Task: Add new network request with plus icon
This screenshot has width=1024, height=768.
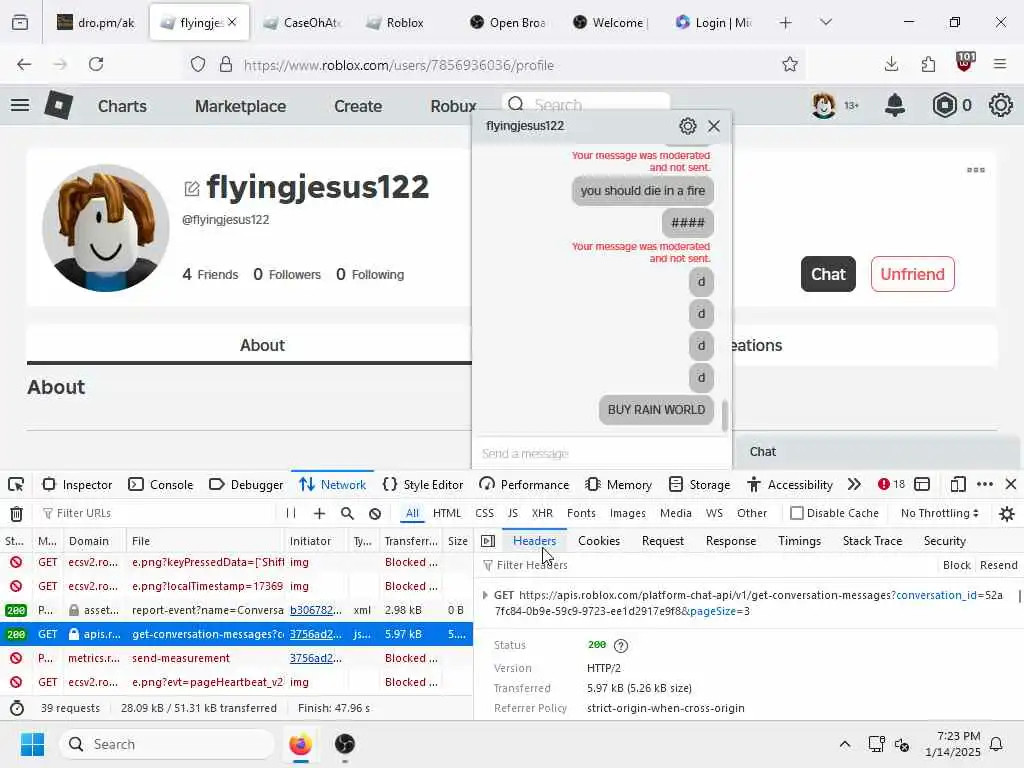Action: [319, 513]
